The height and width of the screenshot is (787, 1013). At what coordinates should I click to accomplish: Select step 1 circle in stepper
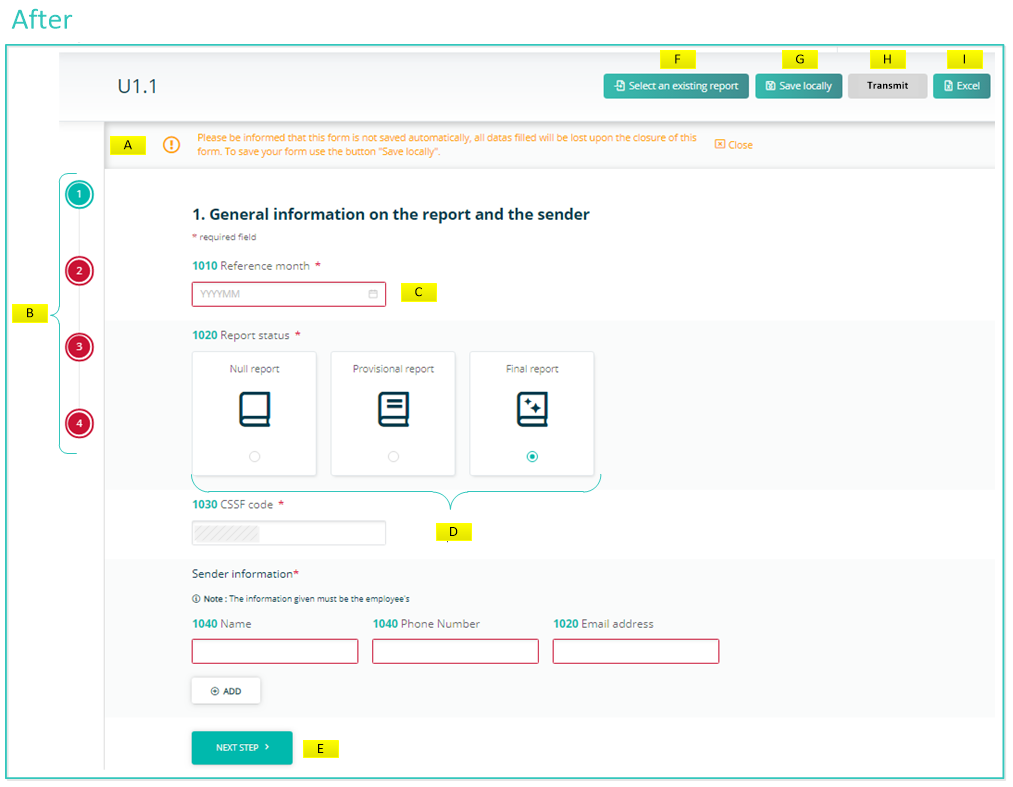[x=79, y=194]
